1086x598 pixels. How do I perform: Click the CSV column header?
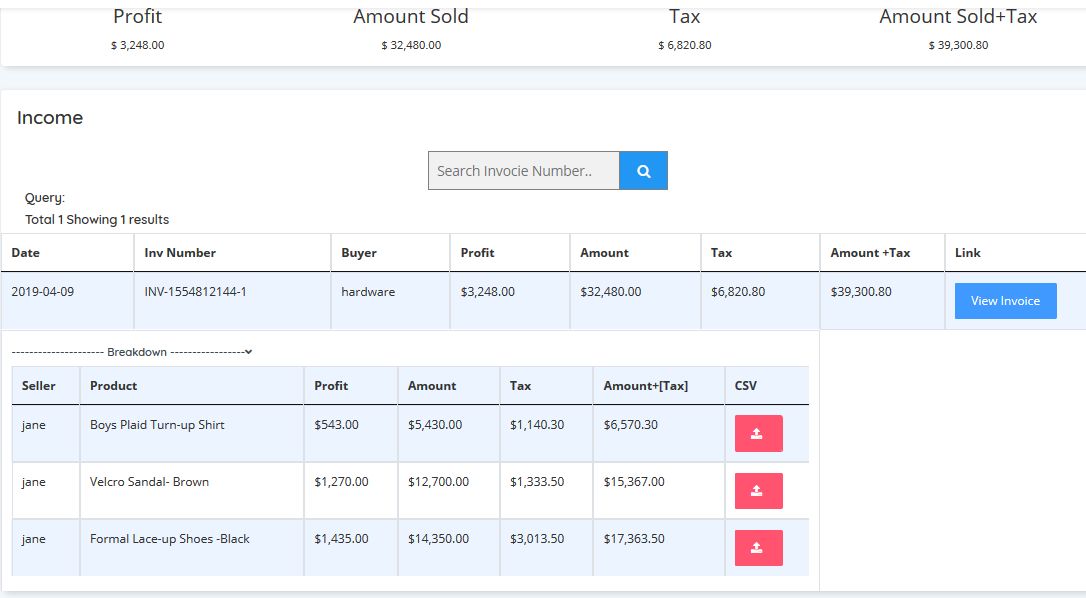pos(746,386)
